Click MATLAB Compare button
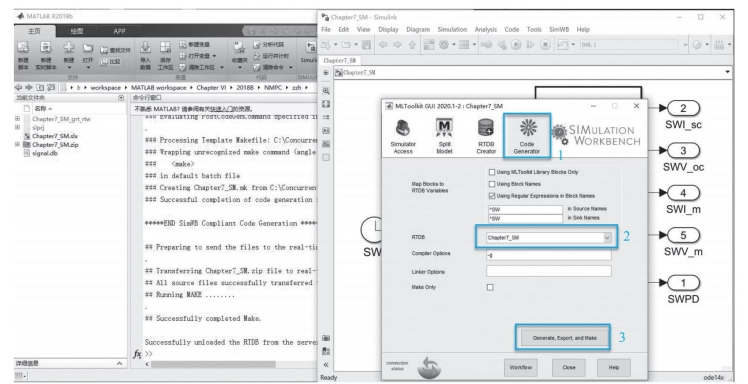Screen dimensions: 748x384 point(110,62)
